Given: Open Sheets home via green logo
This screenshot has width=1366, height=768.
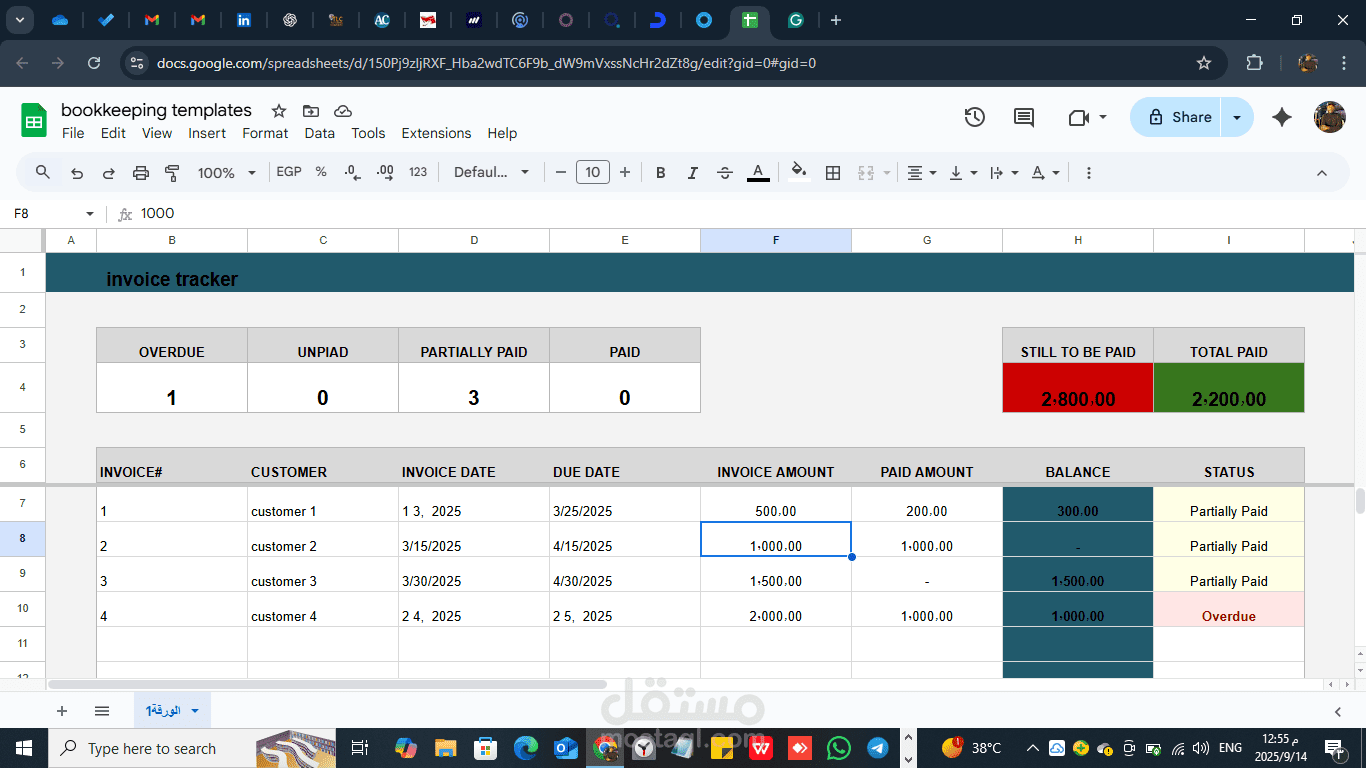Looking at the screenshot, I should coord(34,121).
